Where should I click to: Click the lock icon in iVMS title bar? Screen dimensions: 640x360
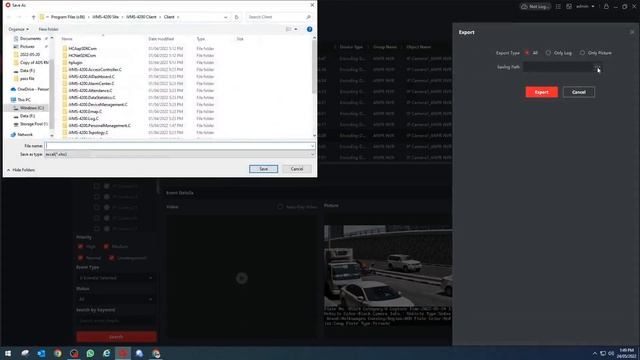tap(606, 7)
